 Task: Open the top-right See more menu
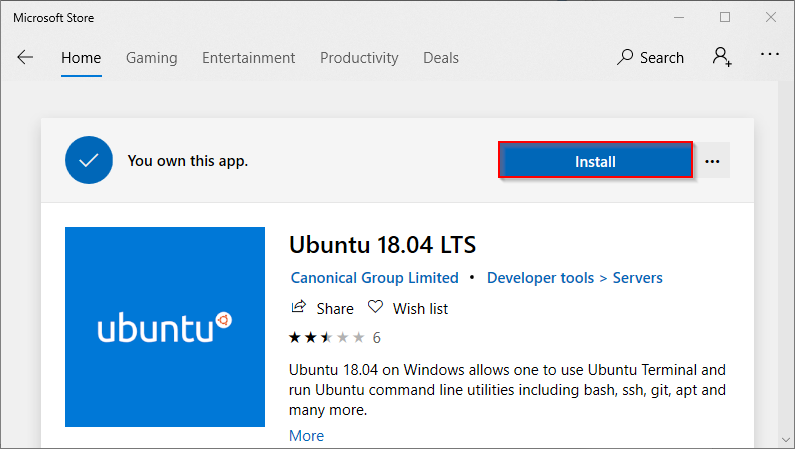[x=770, y=54]
